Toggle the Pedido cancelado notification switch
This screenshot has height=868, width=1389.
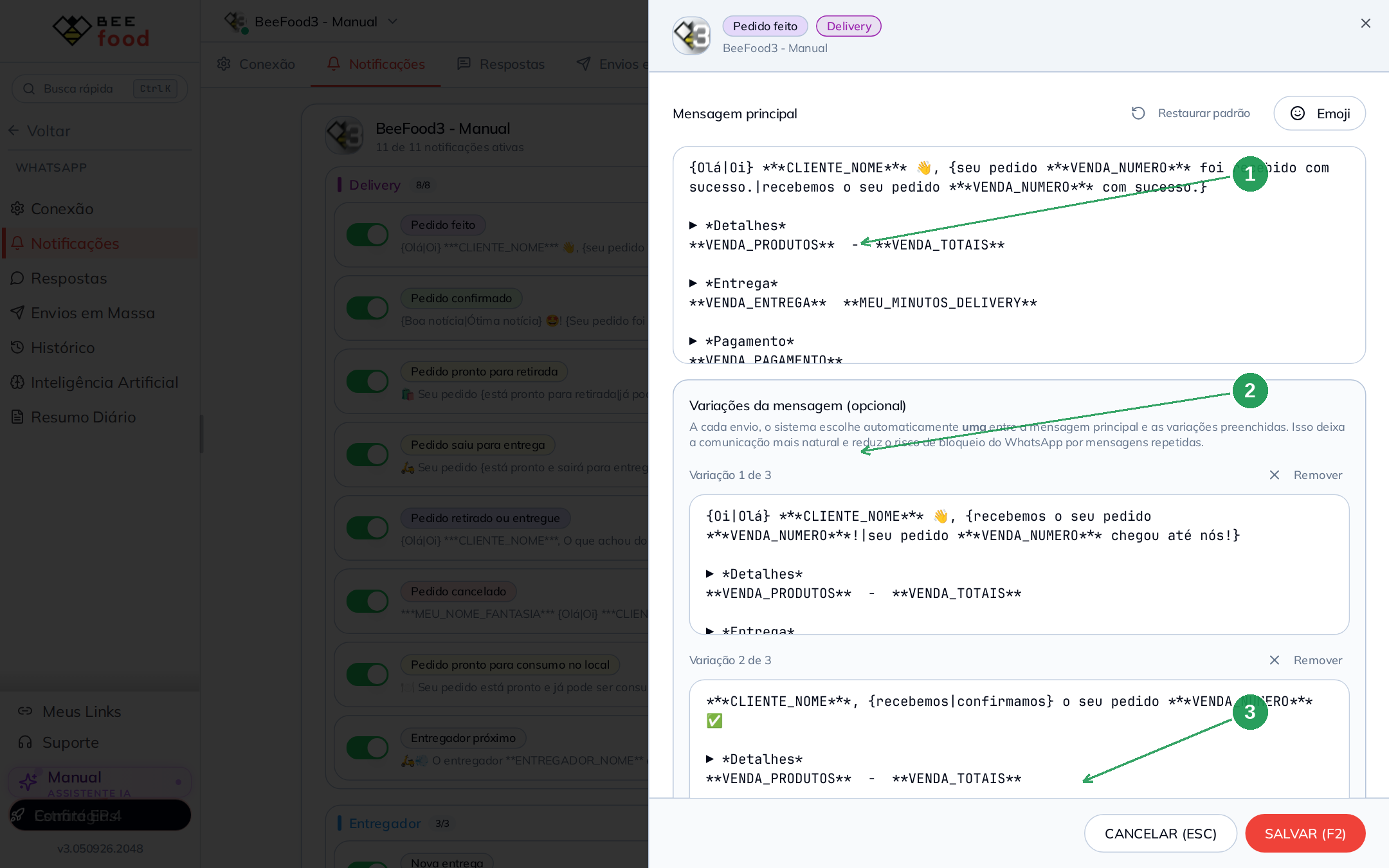368,601
